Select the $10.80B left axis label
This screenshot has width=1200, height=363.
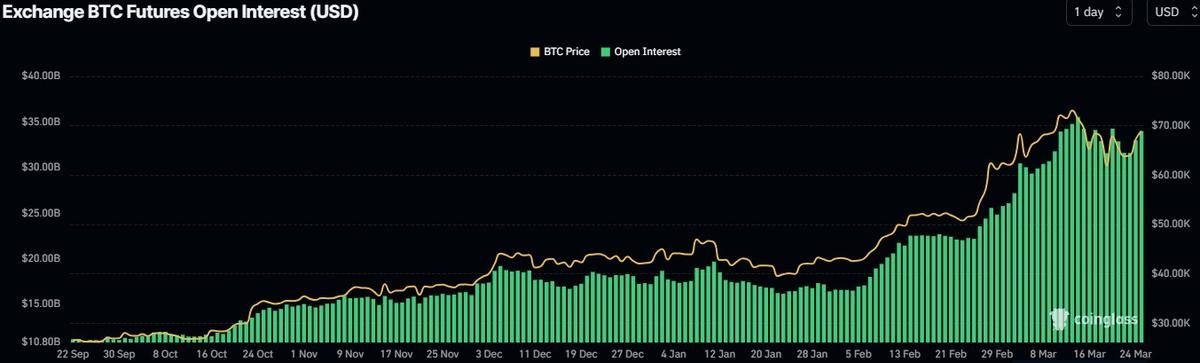pos(40,342)
